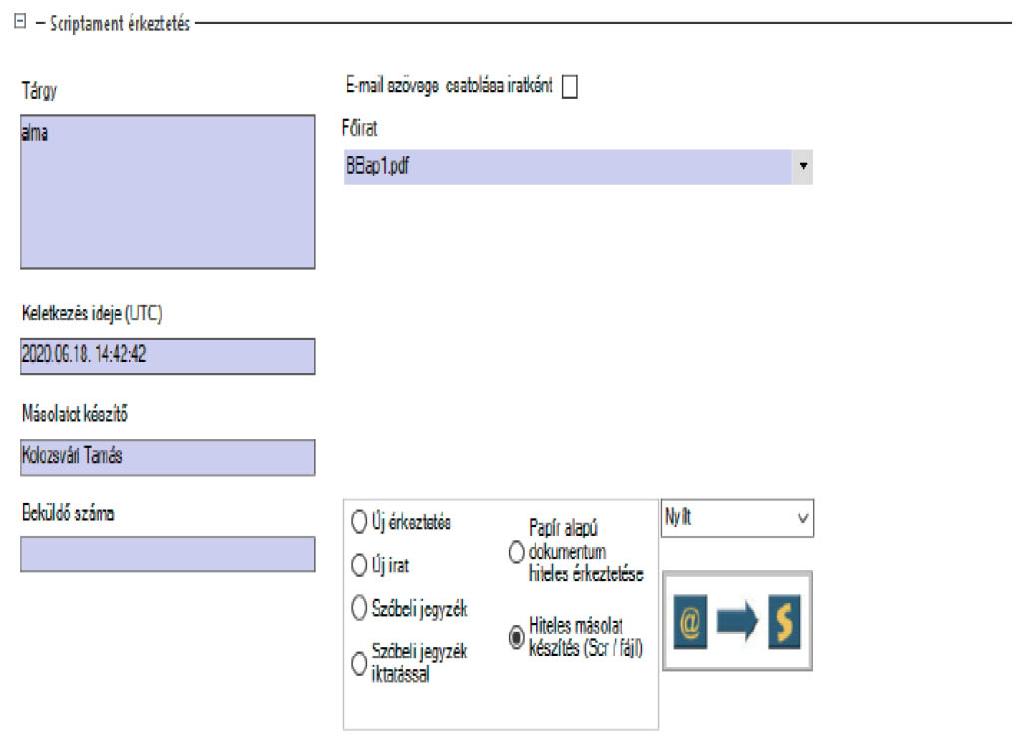Choose Hiteles másolat készítés (Scr / fájl)

point(516,638)
